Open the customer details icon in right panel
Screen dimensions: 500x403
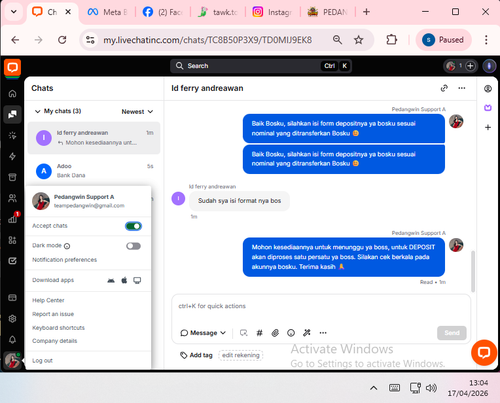coord(488,89)
